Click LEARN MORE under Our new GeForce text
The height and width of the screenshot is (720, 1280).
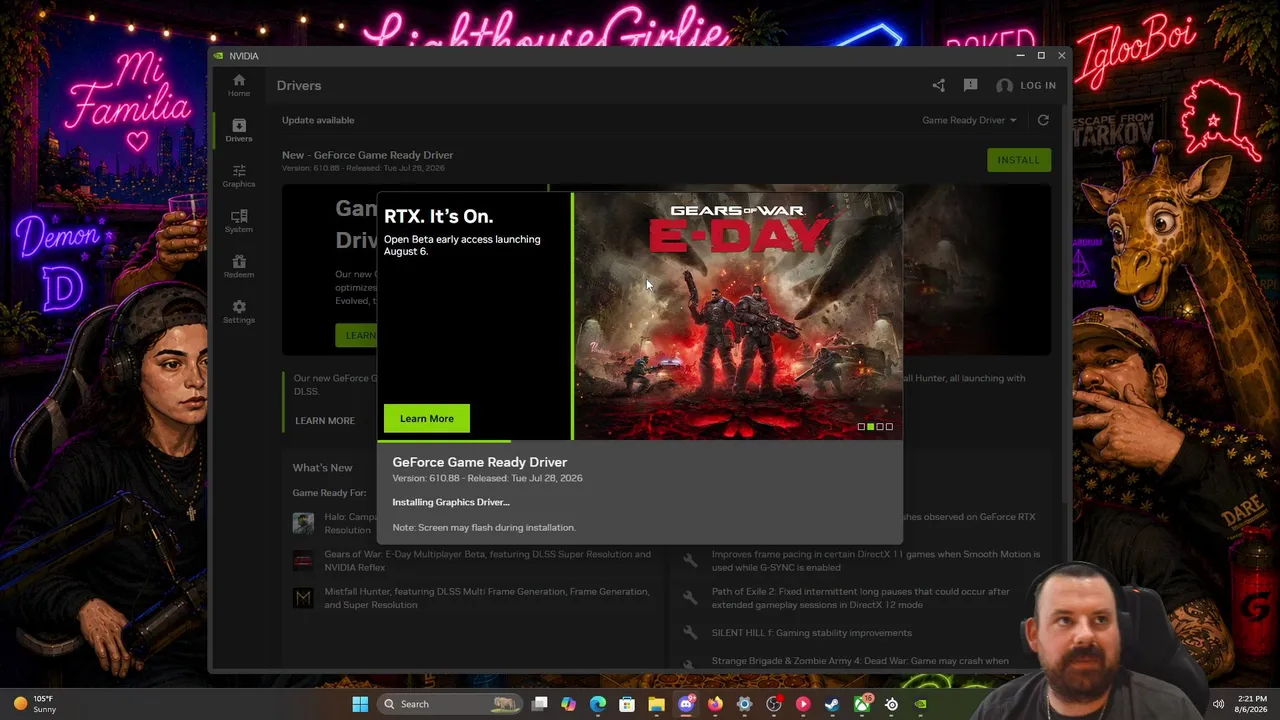tap(325, 421)
